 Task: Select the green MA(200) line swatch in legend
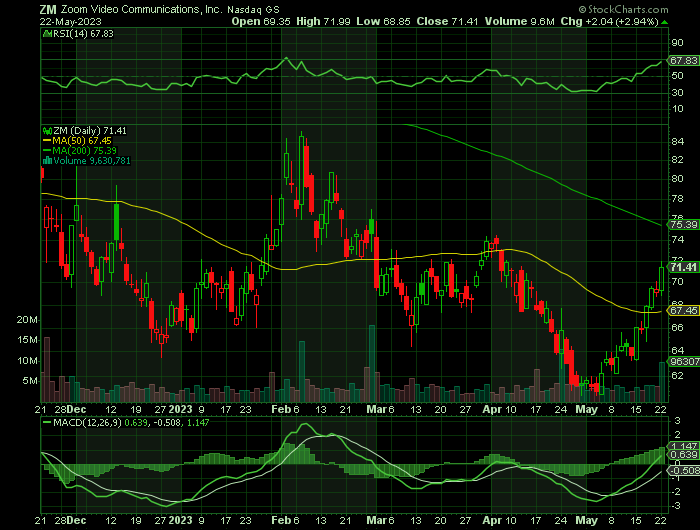click(x=47, y=150)
